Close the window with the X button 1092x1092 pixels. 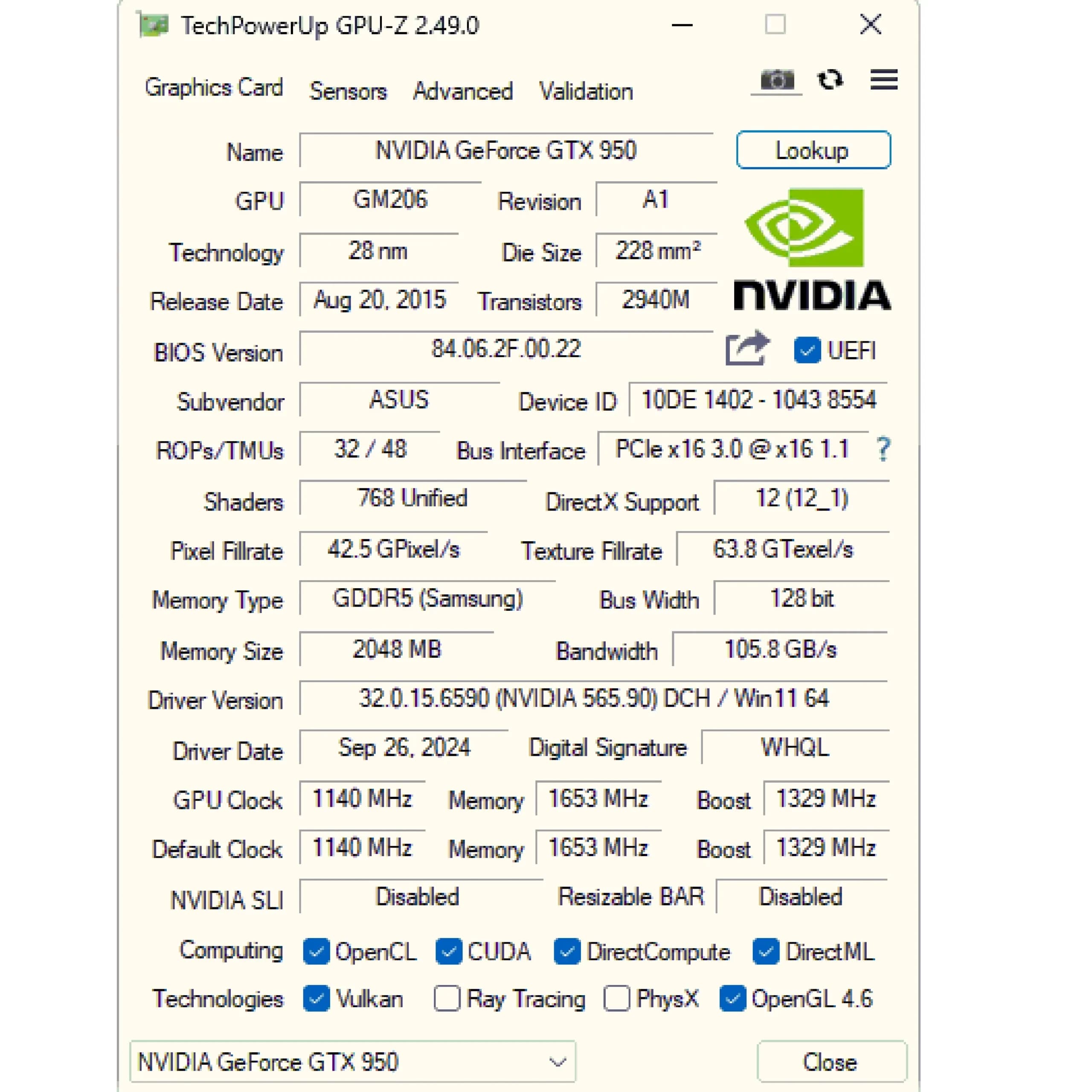[x=871, y=25]
